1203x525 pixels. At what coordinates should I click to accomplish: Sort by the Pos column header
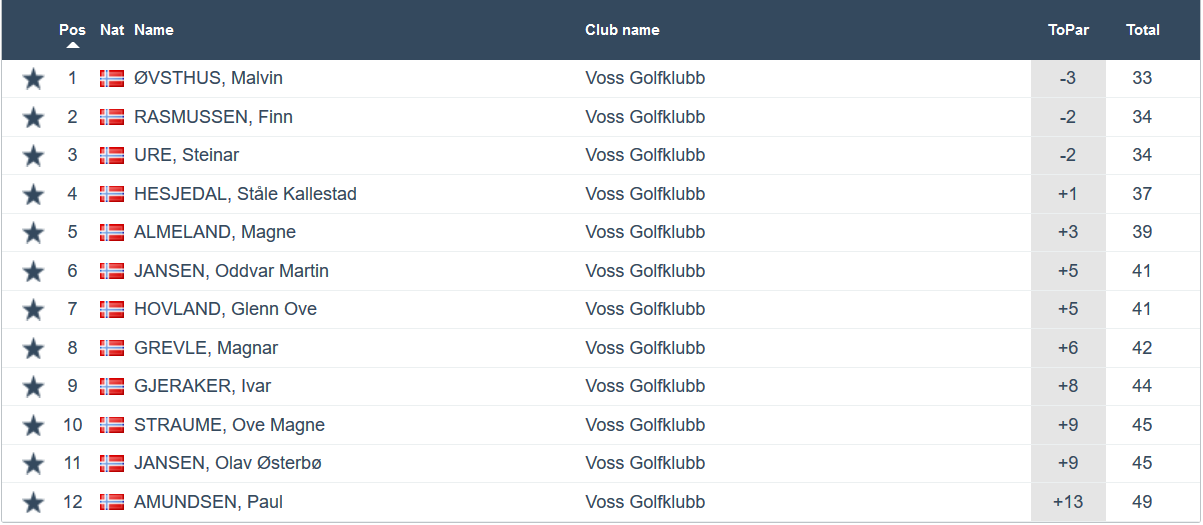click(72, 30)
